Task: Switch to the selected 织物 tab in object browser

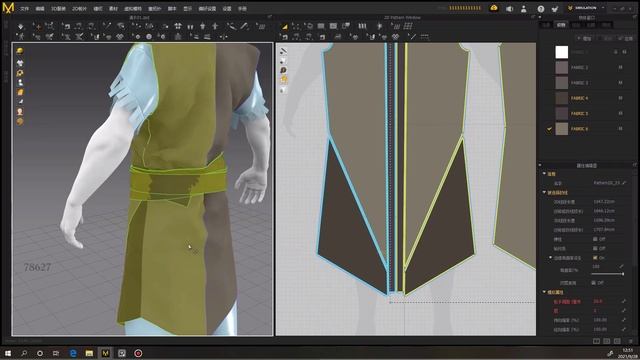Action: tap(561, 25)
